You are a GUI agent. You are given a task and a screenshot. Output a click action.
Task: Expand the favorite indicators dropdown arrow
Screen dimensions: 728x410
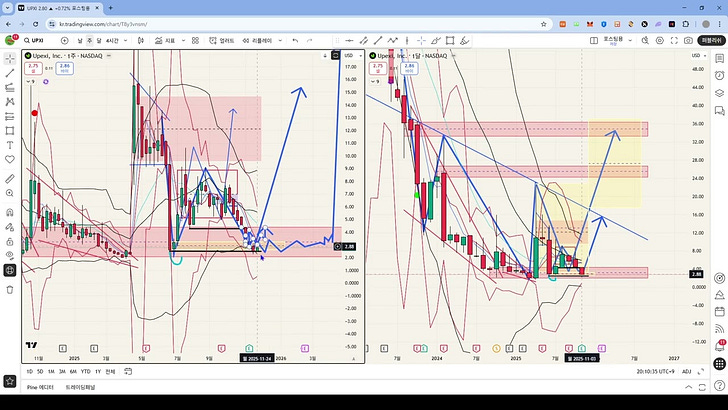coord(183,40)
